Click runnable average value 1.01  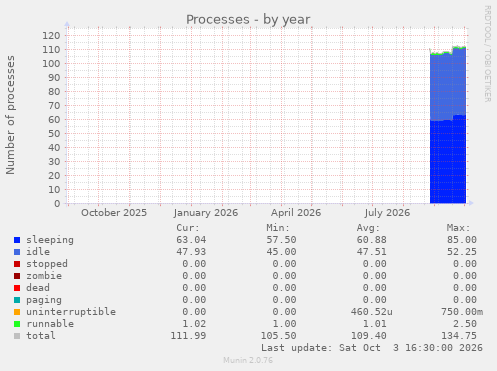[375, 324]
